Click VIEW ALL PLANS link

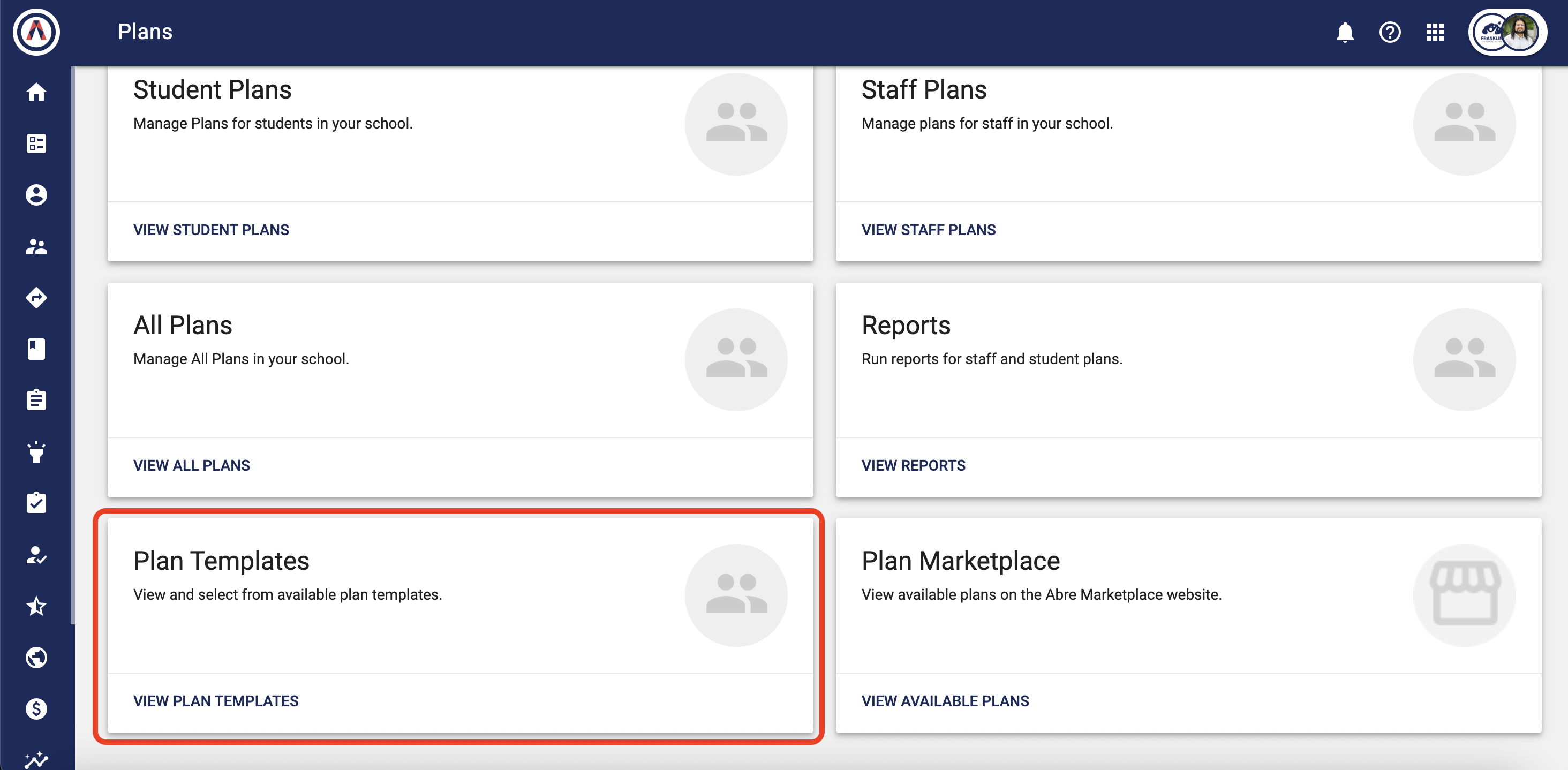[x=191, y=466]
